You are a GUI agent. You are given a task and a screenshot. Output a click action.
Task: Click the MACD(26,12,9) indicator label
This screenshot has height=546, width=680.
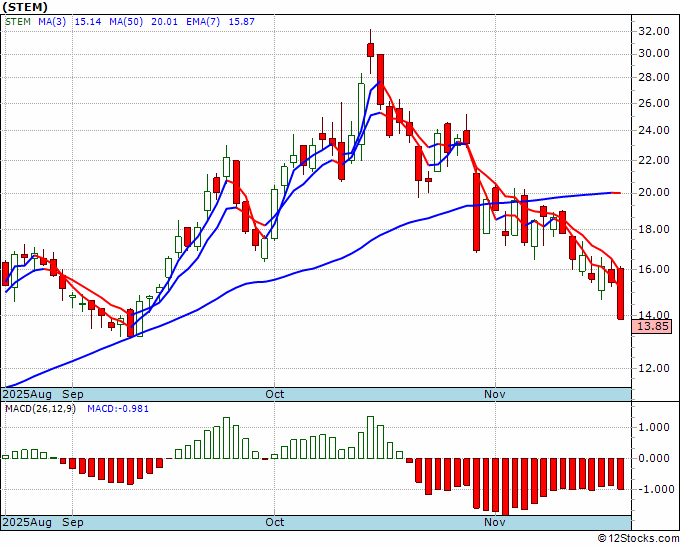(x=40, y=409)
